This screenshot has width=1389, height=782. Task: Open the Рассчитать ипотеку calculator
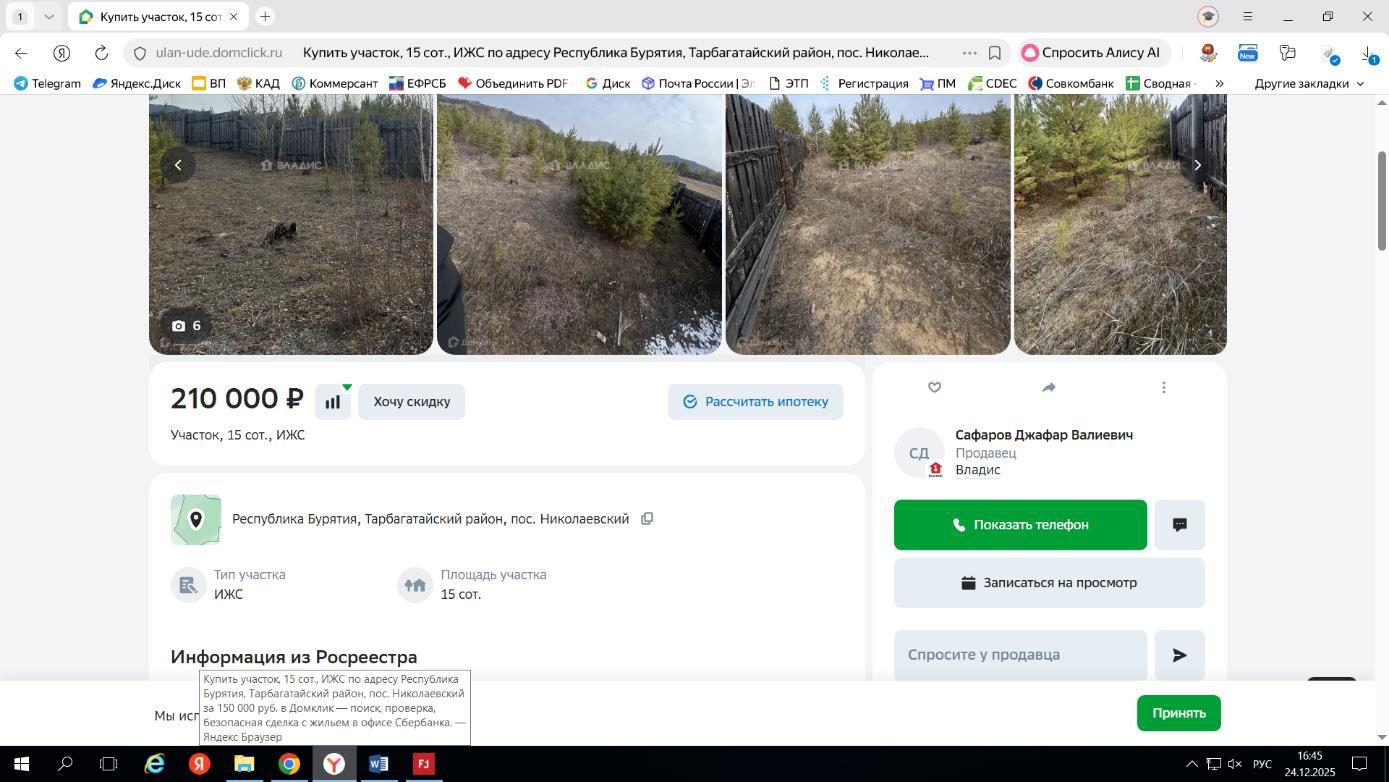click(x=755, y=402)
